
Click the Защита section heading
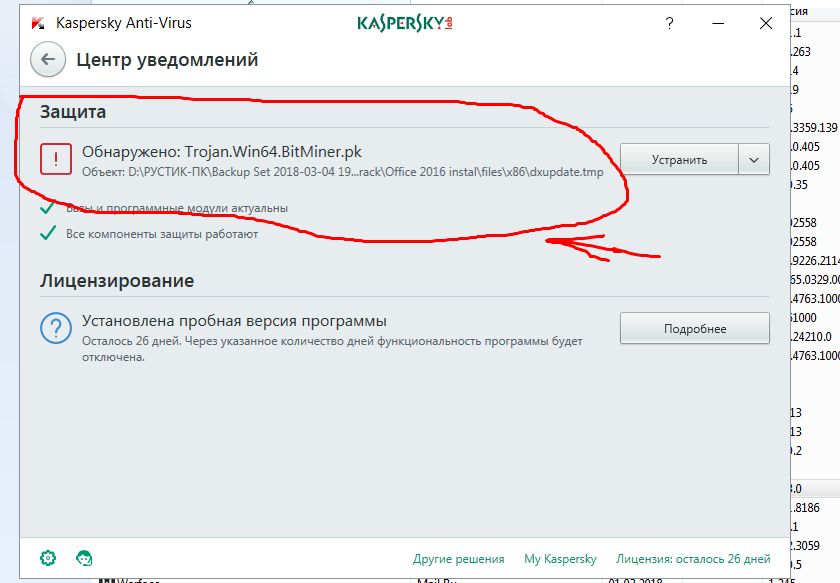(73, 112)
